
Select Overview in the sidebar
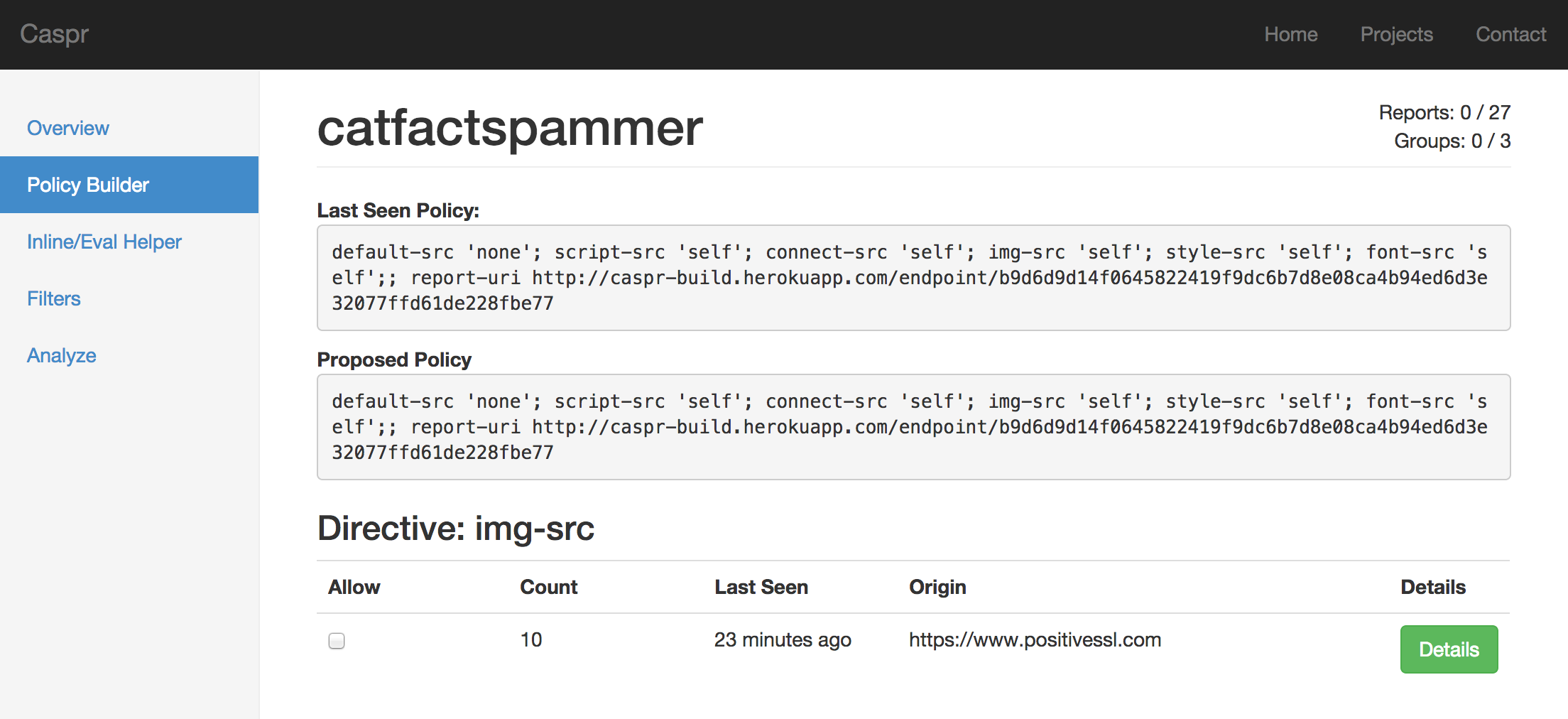(x=129, y=128)
